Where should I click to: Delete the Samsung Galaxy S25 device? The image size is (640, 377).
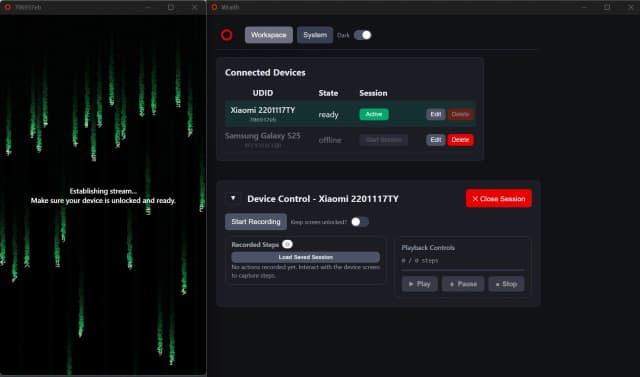[460, 140]
